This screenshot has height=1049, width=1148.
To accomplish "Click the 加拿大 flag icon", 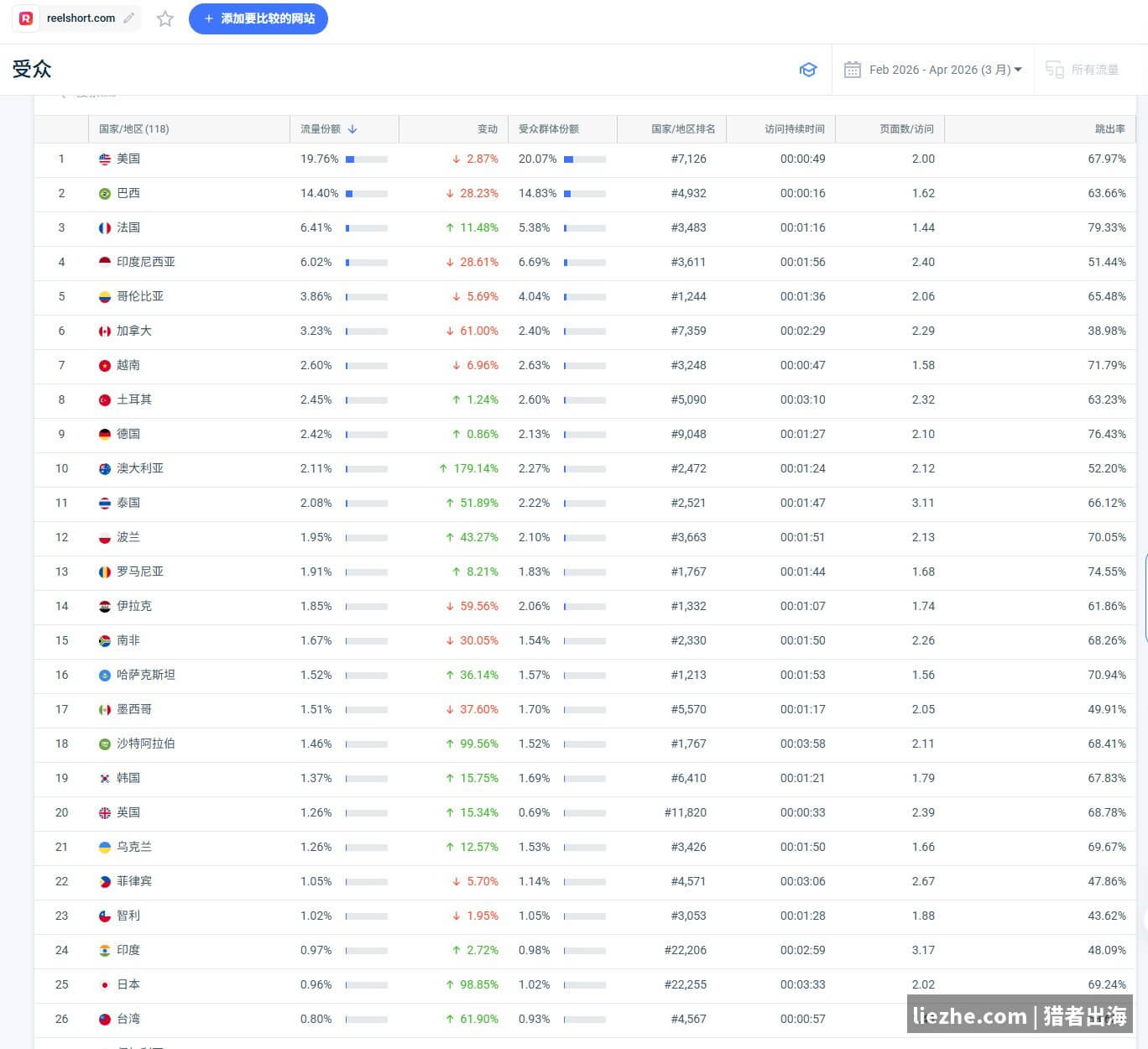I will pyautogui.click(x=105, y=331).
